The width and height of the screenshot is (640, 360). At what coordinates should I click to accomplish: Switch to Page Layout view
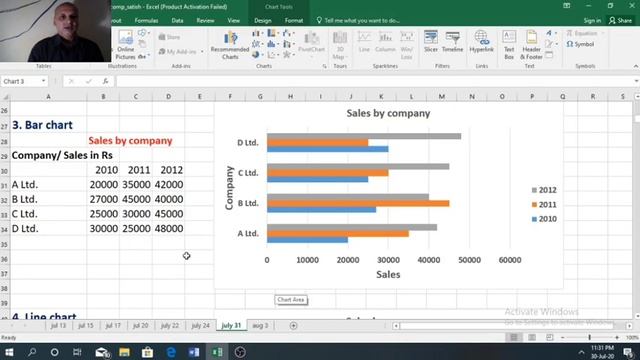click(x=532, y=338)
